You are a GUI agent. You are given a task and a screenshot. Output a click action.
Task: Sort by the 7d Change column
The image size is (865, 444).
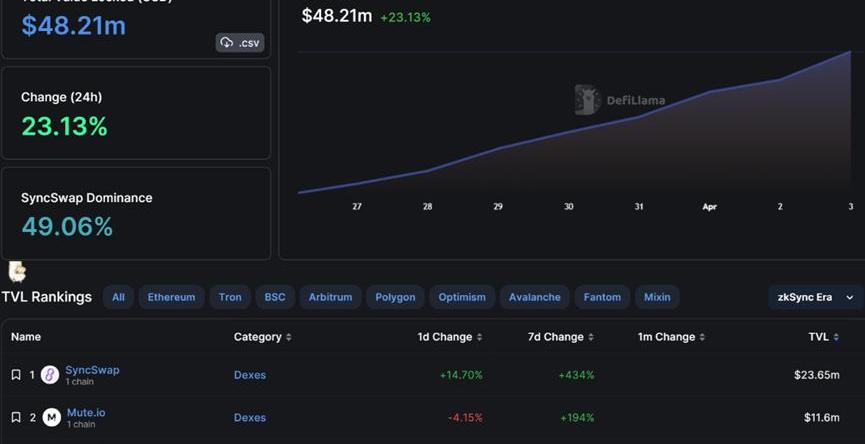click(560, 337)
